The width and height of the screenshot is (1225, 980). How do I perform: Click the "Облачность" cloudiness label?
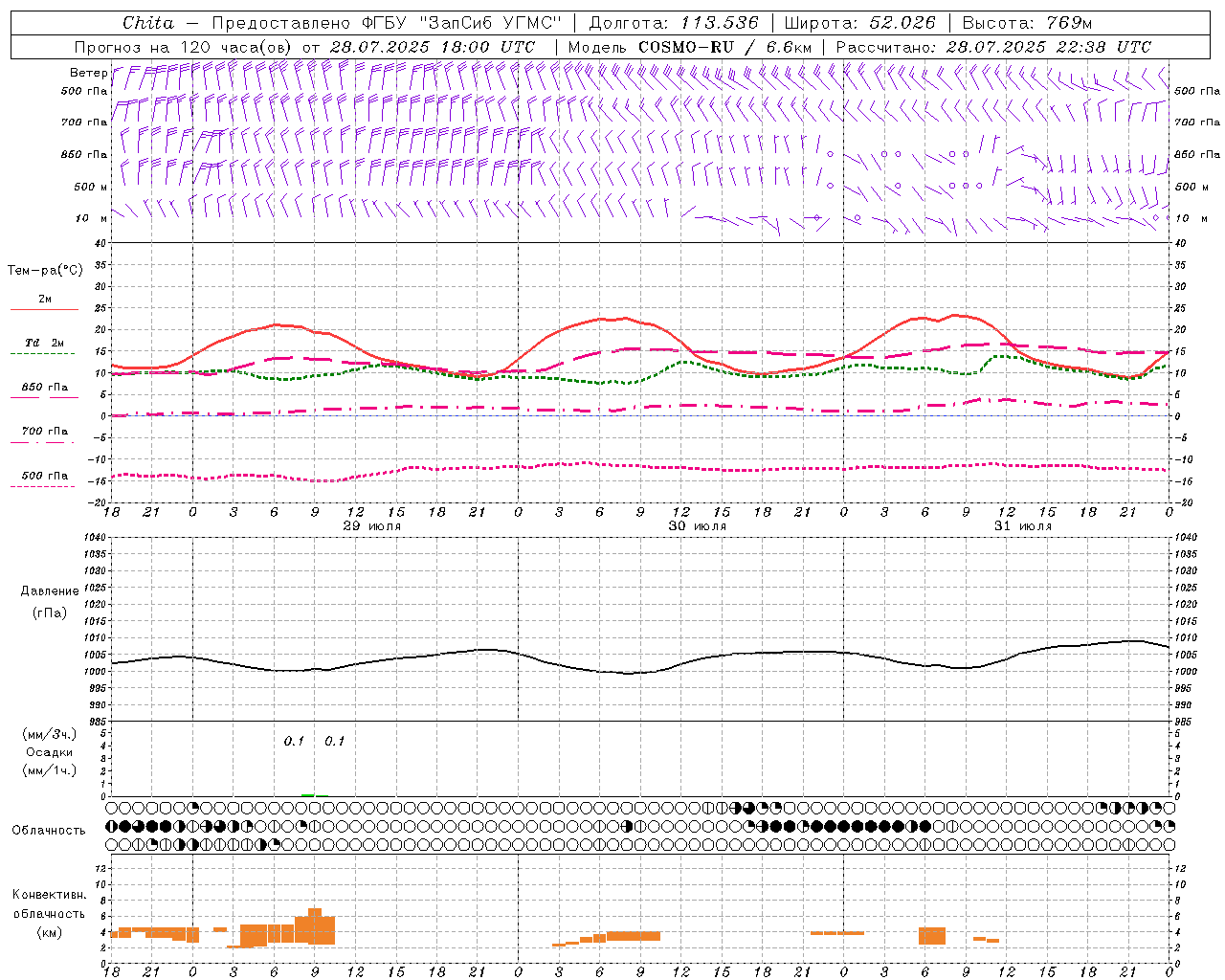pos(49,830)
